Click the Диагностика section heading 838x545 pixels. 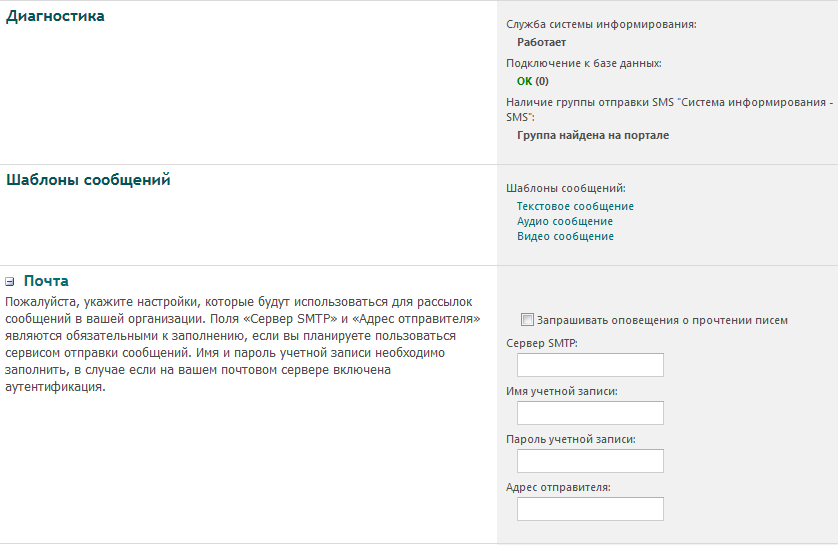tap(55, 16)
